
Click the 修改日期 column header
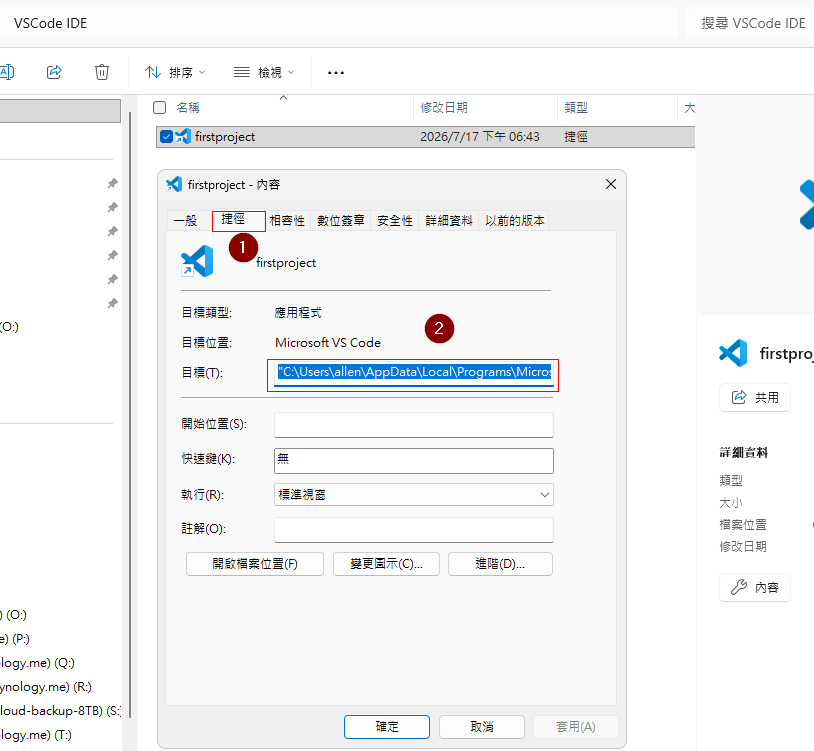(444, 107)
